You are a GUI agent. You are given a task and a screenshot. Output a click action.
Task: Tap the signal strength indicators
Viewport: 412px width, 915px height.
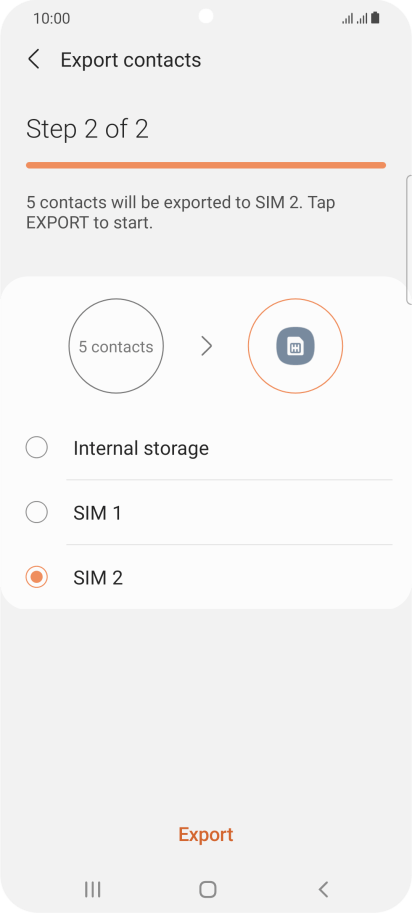pos(355,19)
